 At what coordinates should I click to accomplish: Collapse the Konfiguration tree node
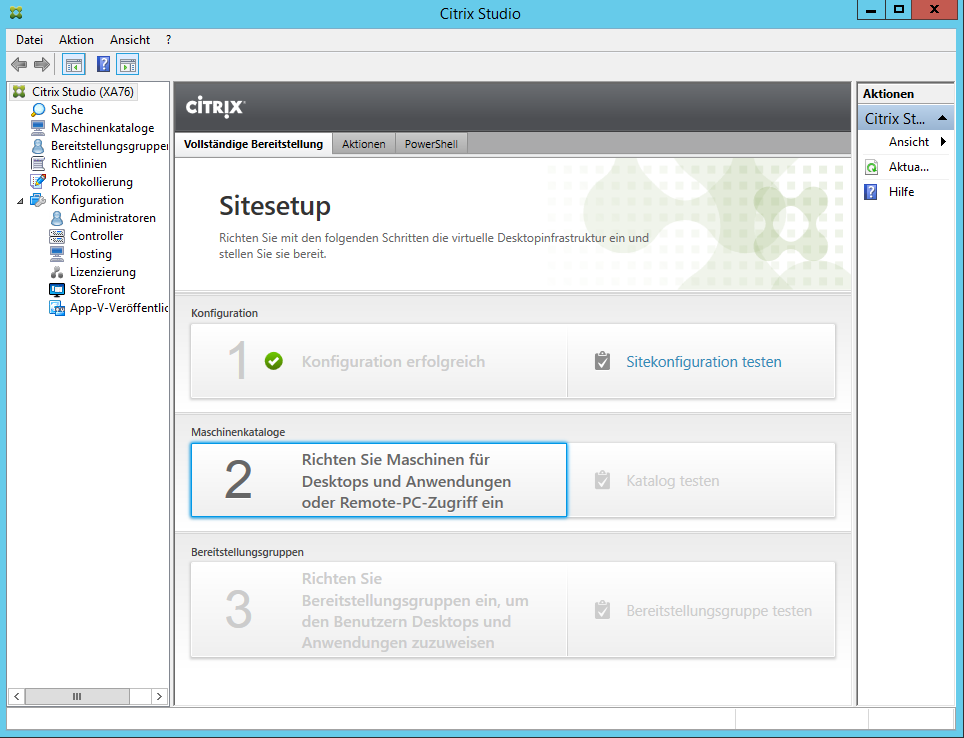20,200
